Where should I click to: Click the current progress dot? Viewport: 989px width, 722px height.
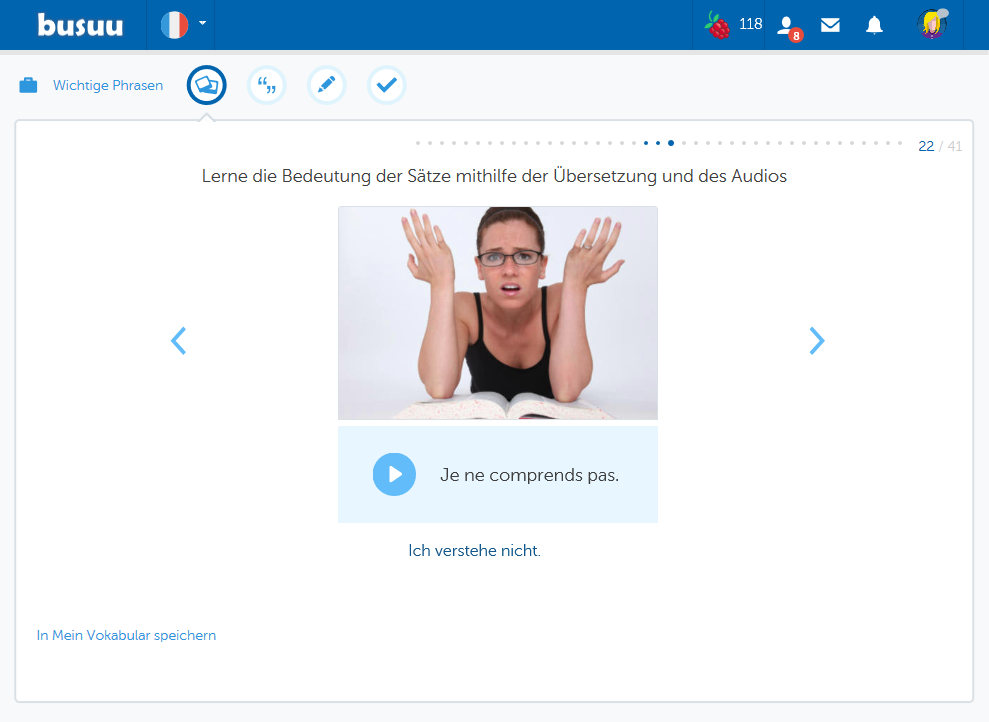tap(671, 143)
